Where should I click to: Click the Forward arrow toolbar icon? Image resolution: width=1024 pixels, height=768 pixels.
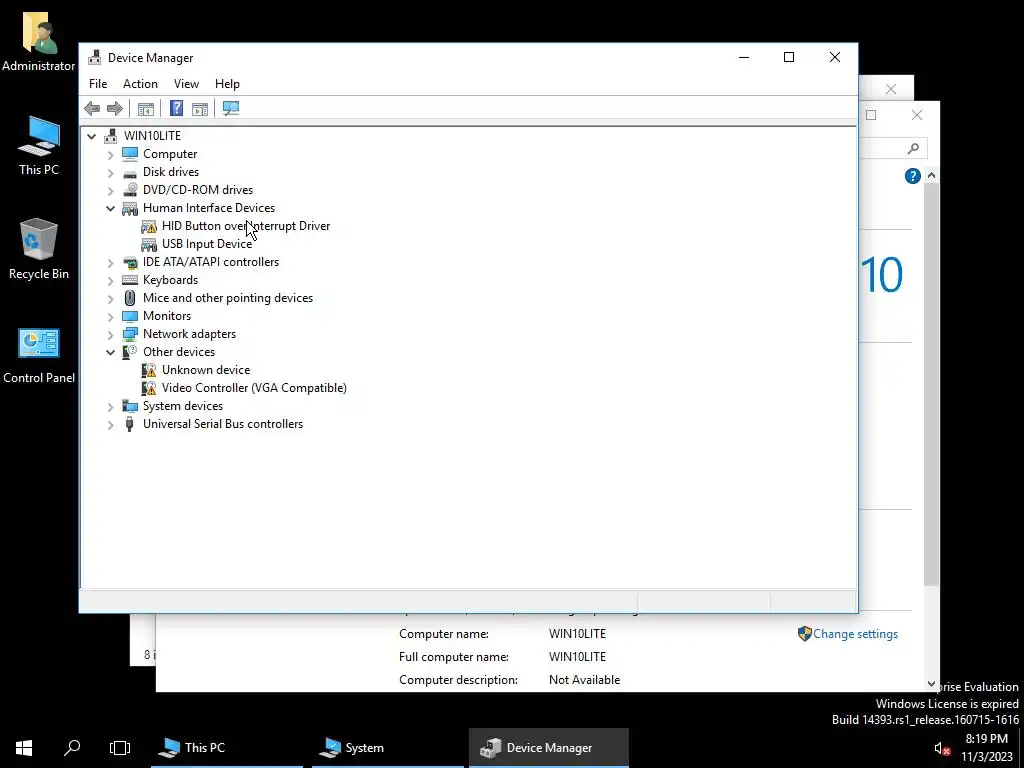click(115, 108)
